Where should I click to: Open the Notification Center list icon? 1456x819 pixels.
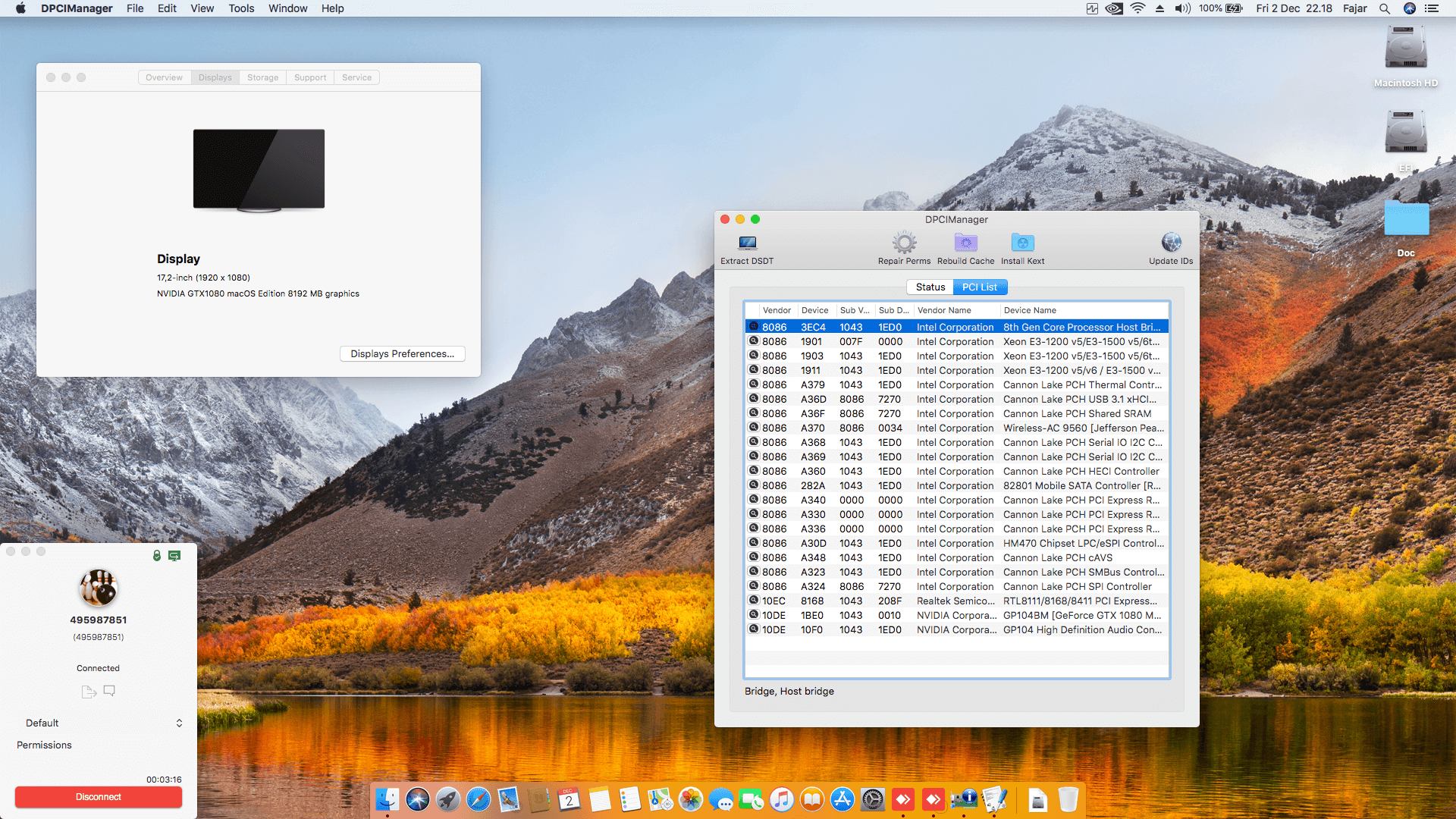tap(1432, 8)
